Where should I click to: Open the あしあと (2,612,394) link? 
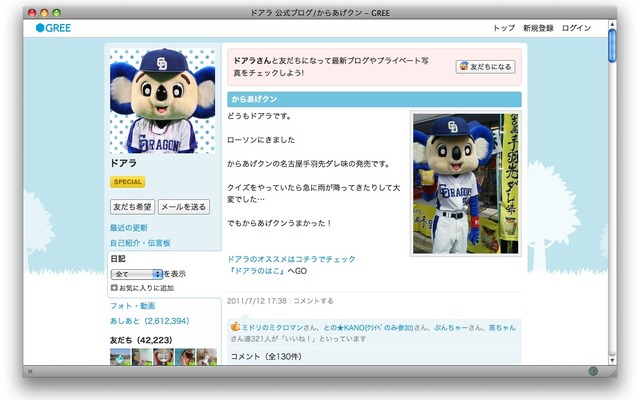[x=149, y=321]
